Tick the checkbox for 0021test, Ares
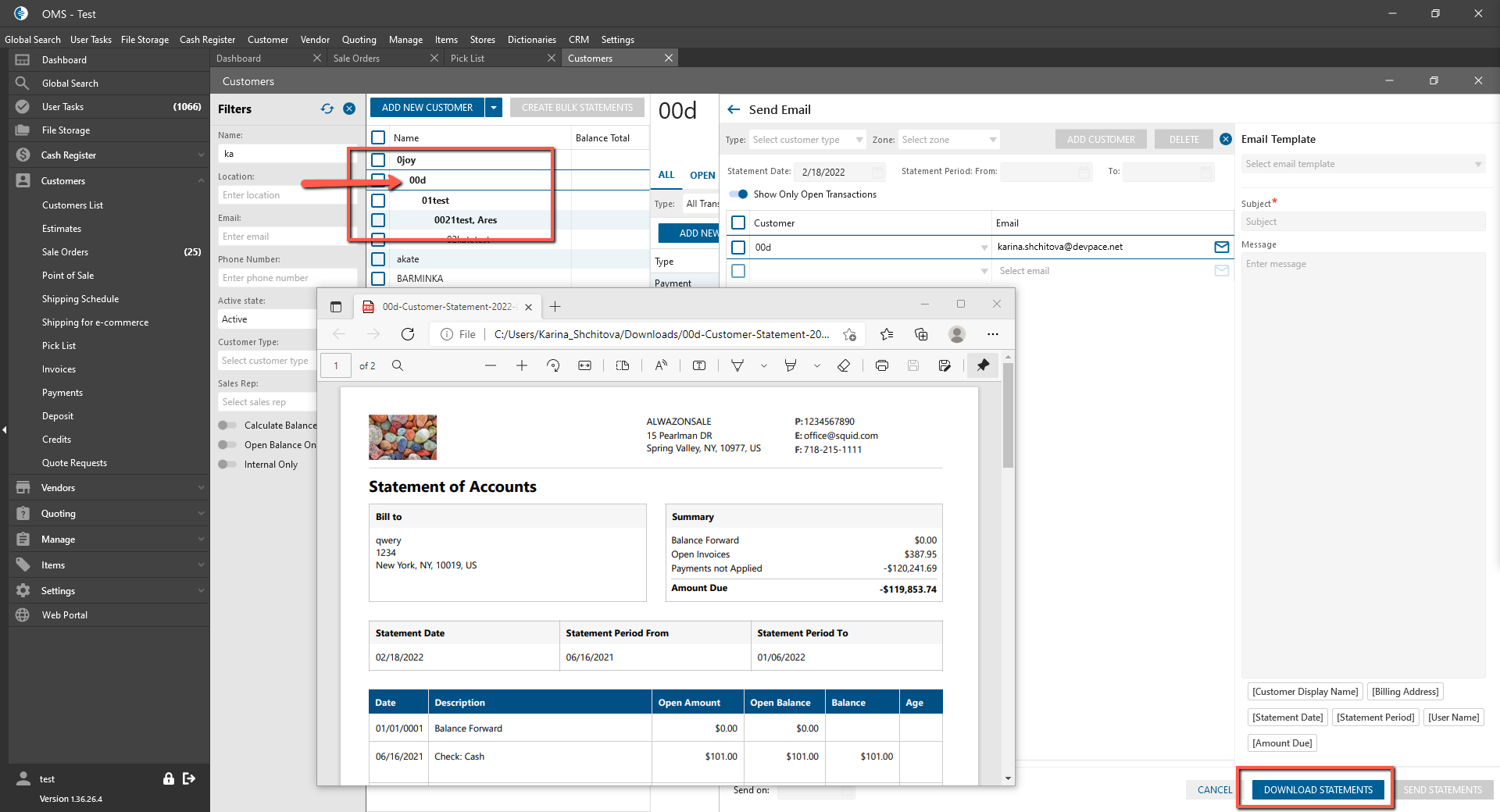 tap(378, 220)
